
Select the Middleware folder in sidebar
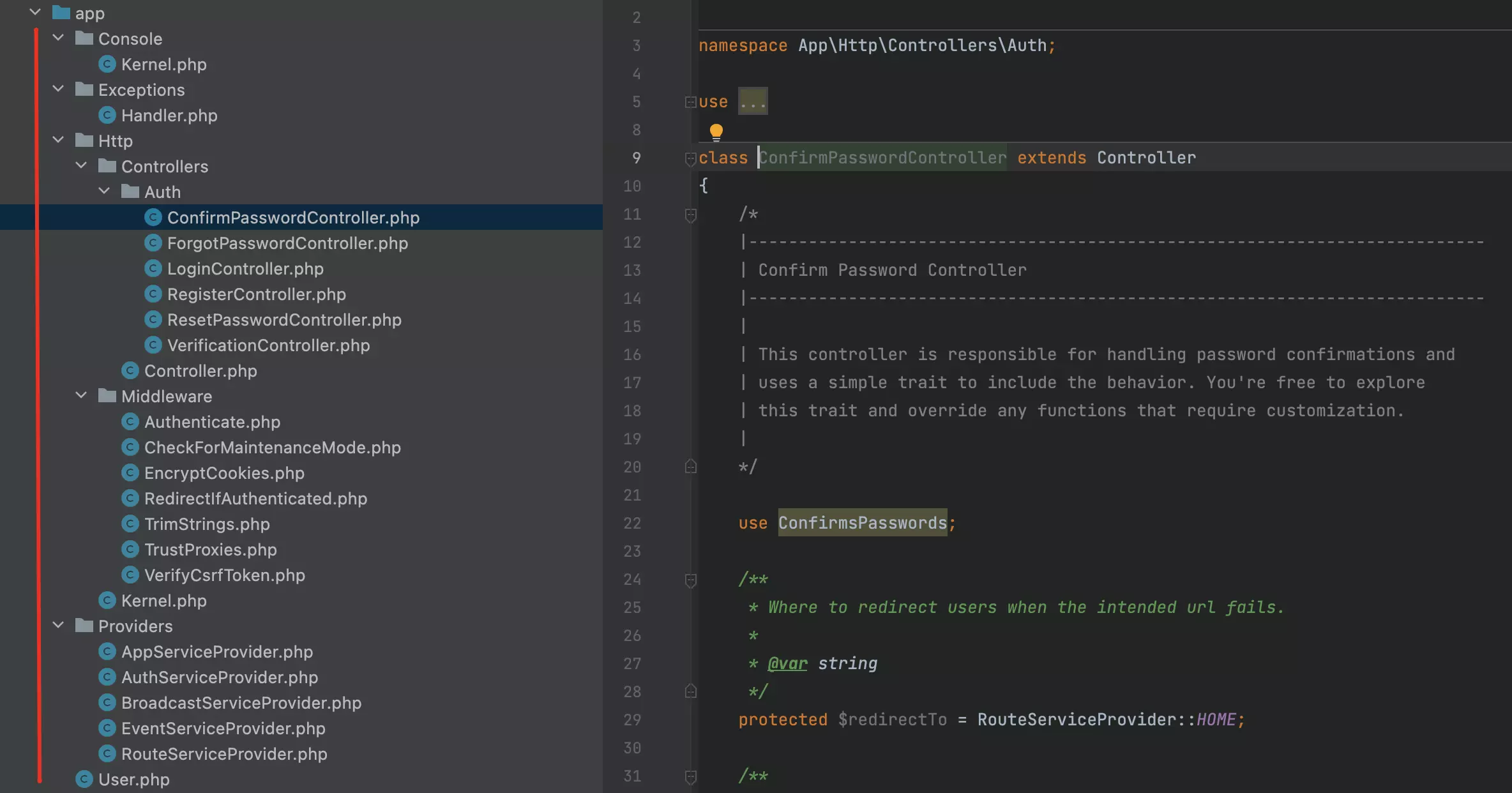point(167,395)
